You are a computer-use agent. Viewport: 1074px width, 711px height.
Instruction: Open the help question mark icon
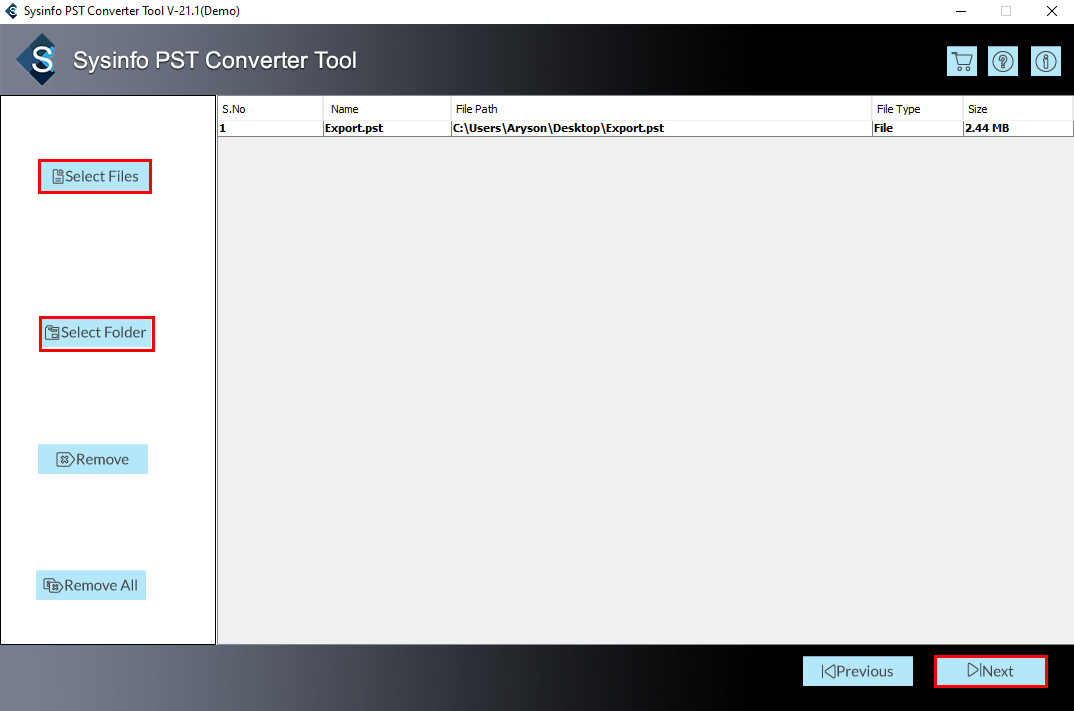(1003, 62)
